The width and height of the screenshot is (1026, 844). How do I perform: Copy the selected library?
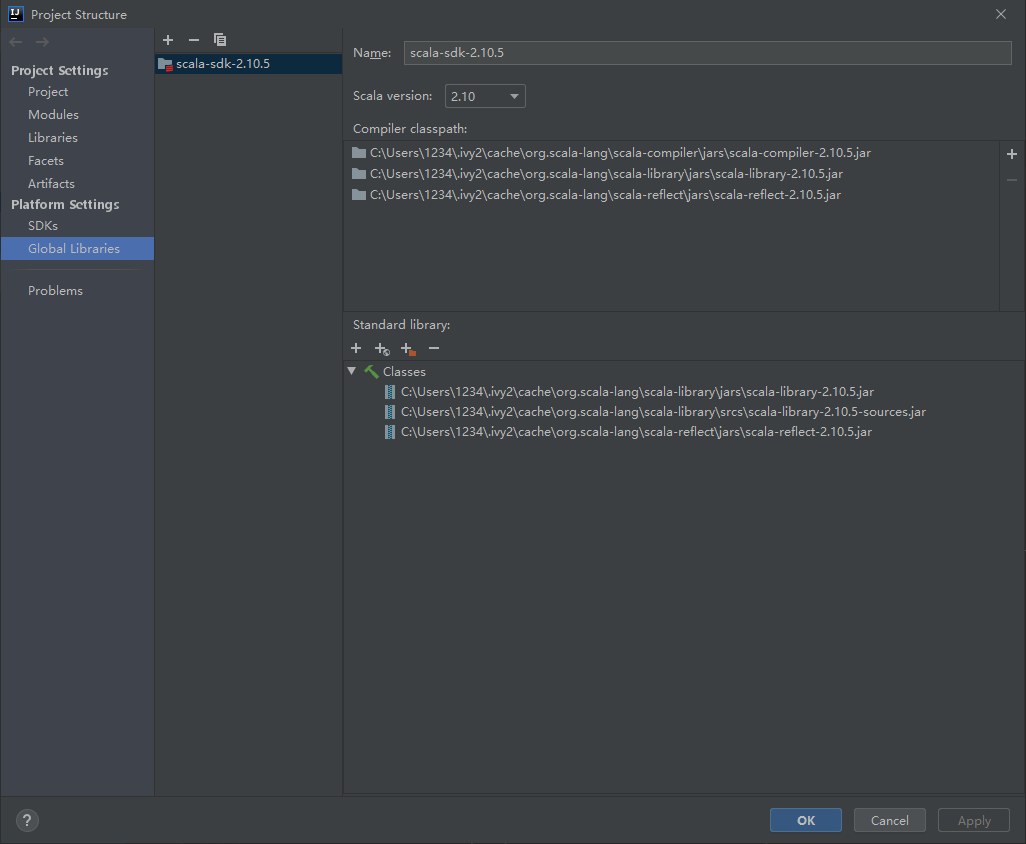(x=220, y=40)
